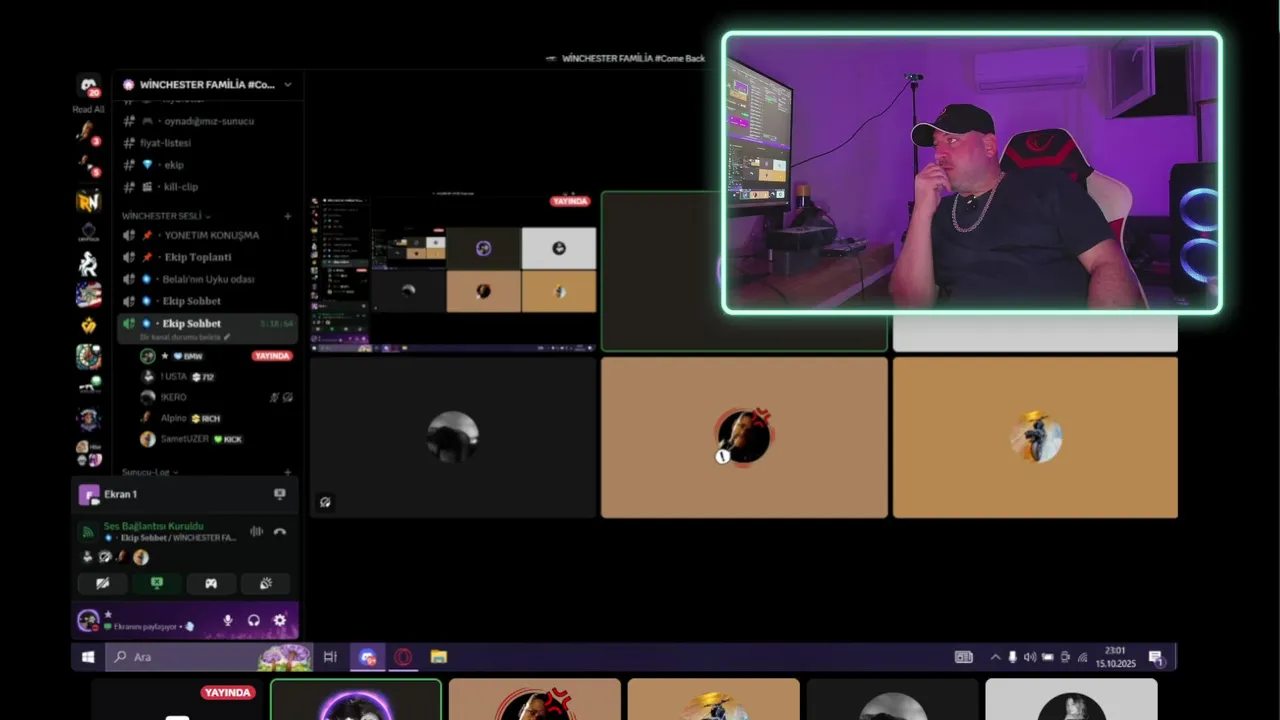Click the Ses Bağlantısı Kuruldu status text
This screenshot has width=1280, height=720.
[154, 526]
